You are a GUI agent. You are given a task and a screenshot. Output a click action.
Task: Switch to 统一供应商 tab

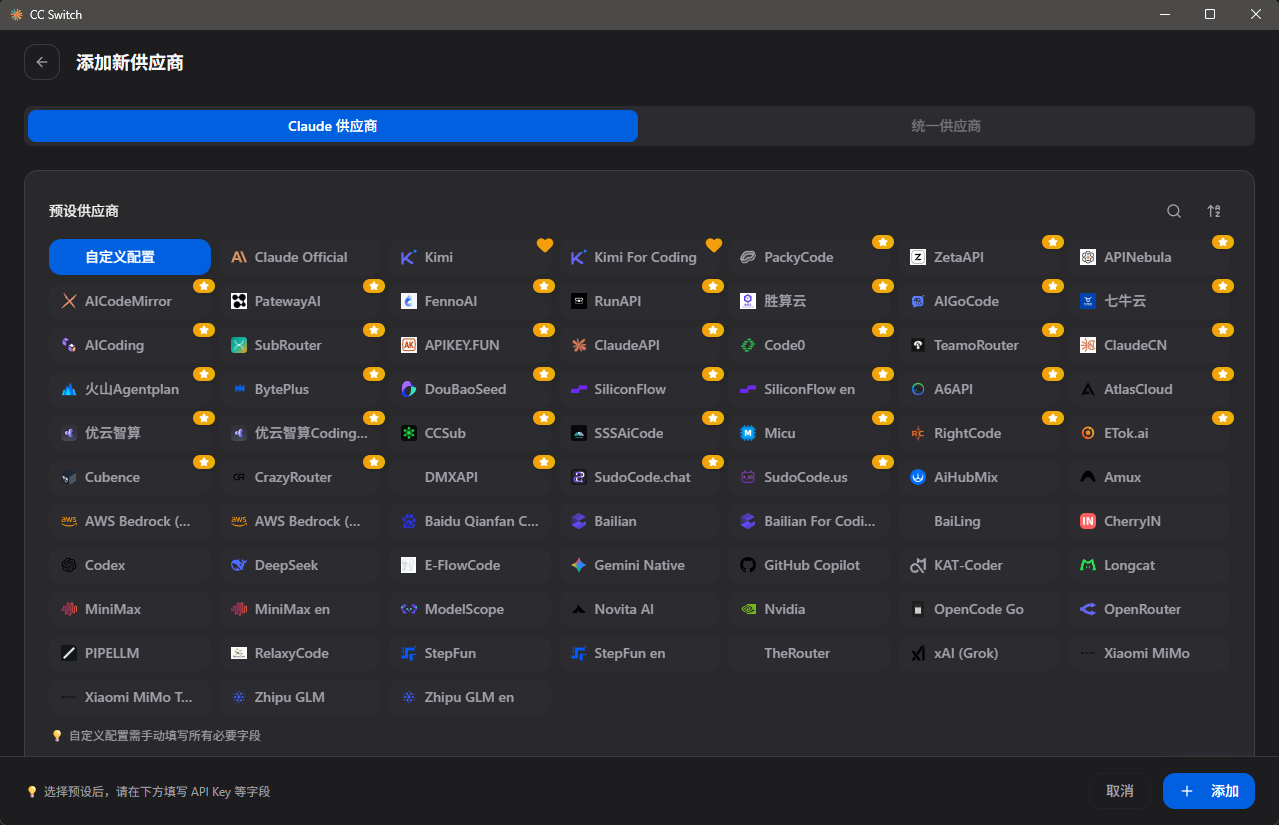click(x=946, y=126)
